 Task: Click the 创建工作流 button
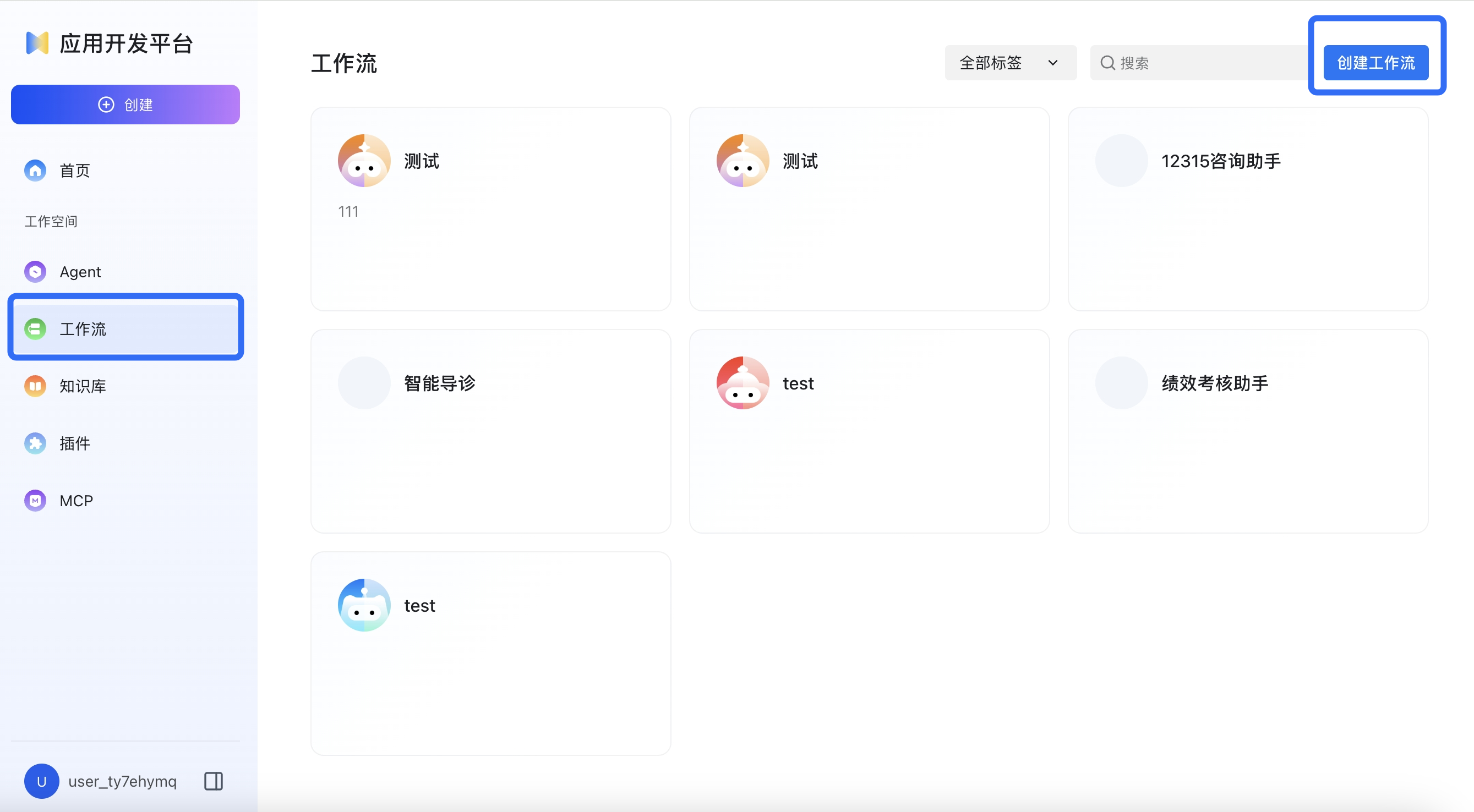tap(1375, 63)
